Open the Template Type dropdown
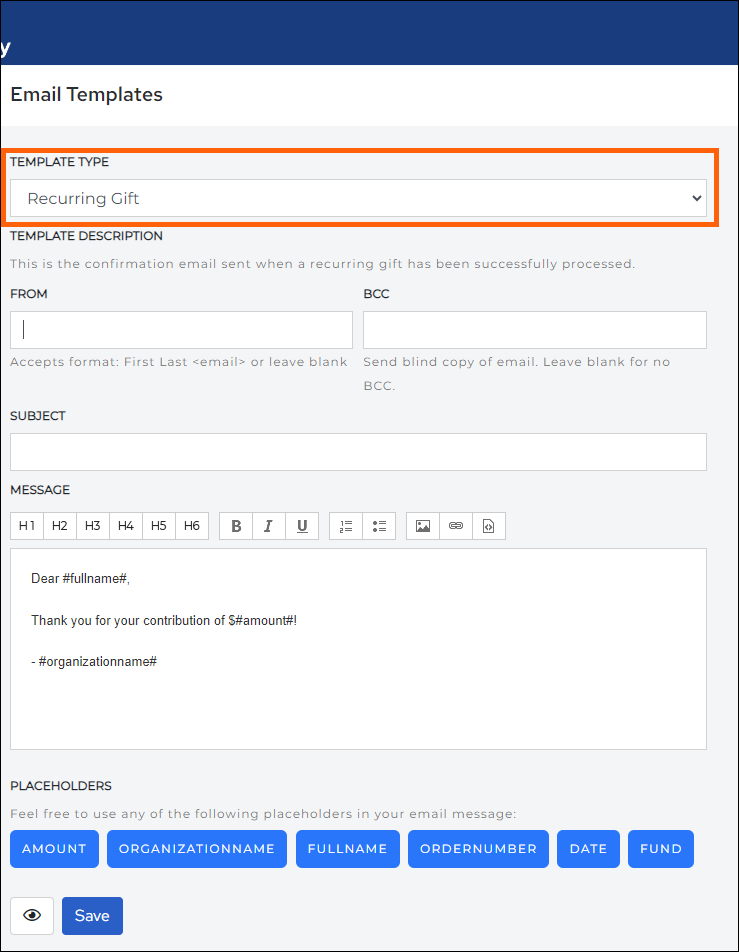This screenshot has height=952, width=739. [357, 197]
